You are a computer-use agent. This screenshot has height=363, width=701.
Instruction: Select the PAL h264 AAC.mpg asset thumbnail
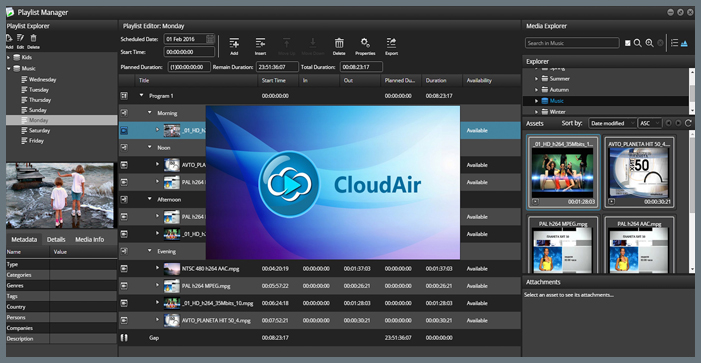tap(639, 245)
